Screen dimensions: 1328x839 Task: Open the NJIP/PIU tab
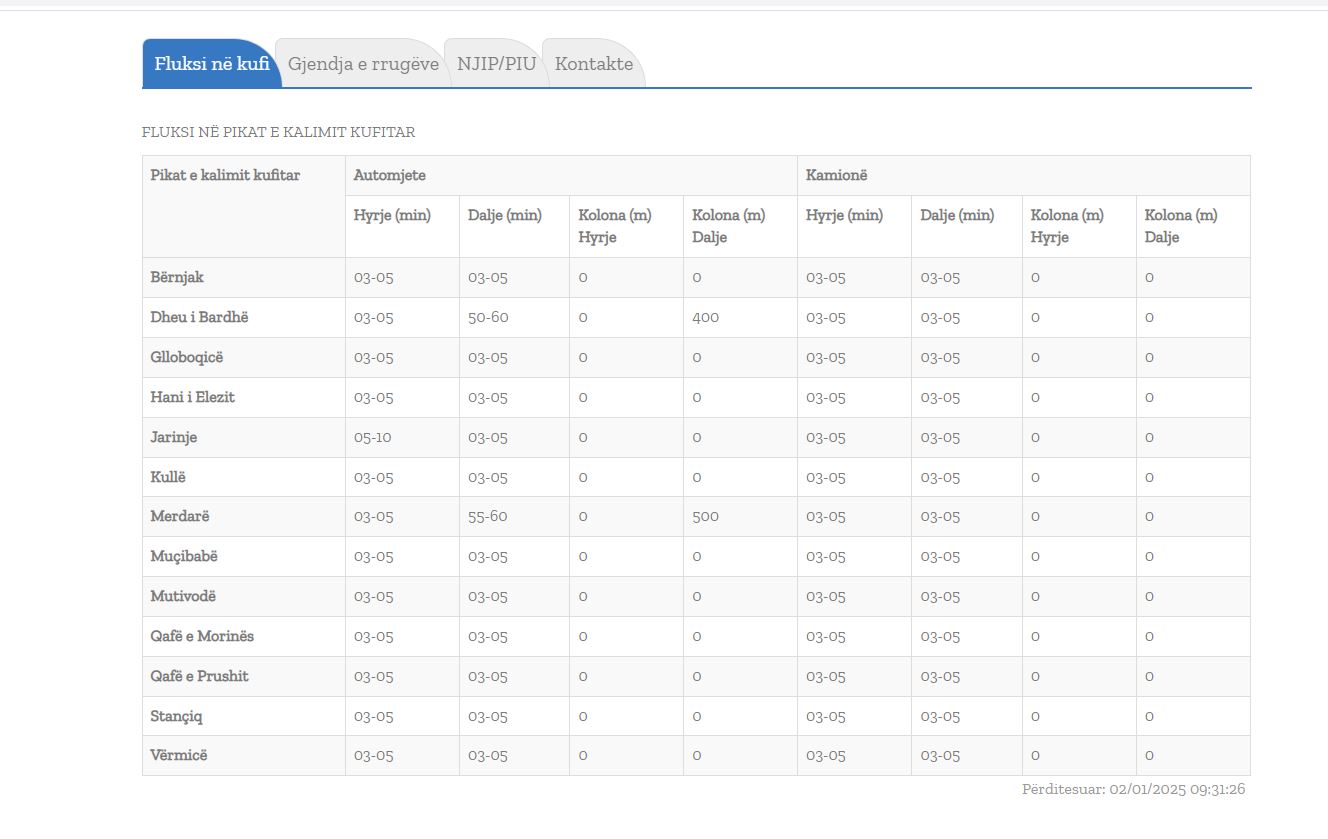496,64
